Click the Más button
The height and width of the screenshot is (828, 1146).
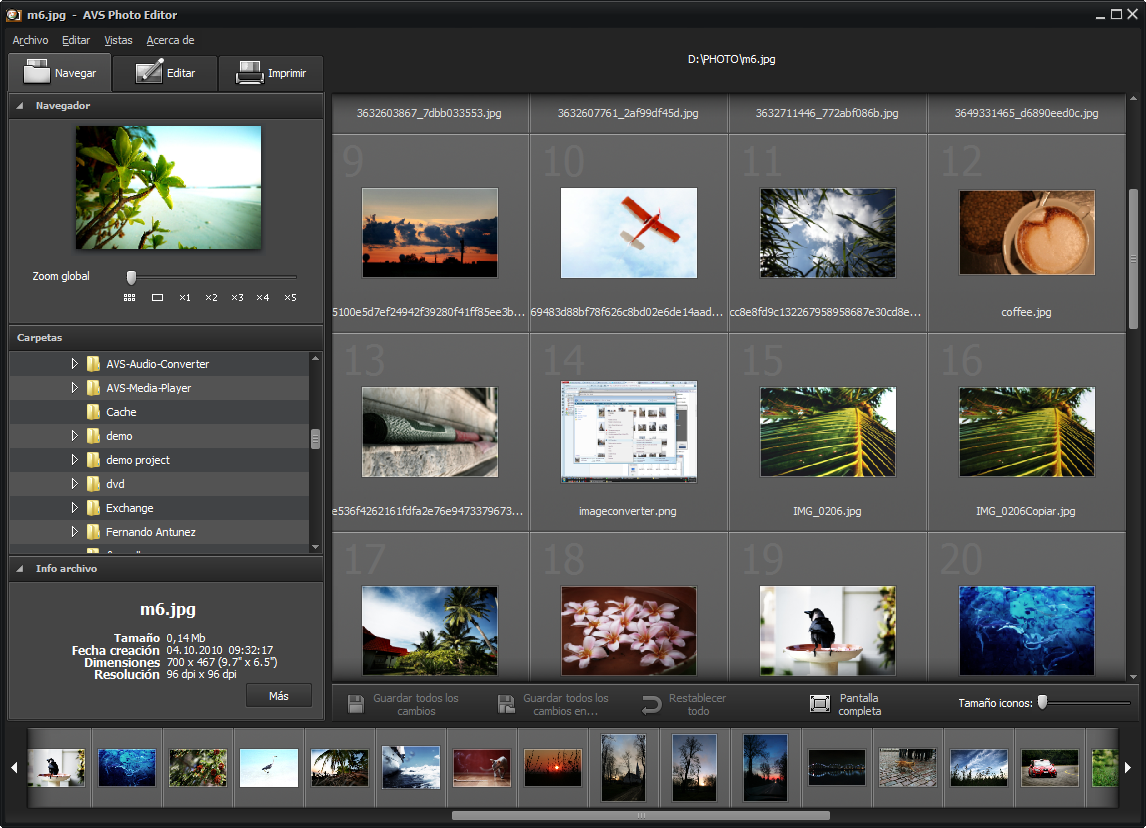pyautogui.click(x=279, y=695)
